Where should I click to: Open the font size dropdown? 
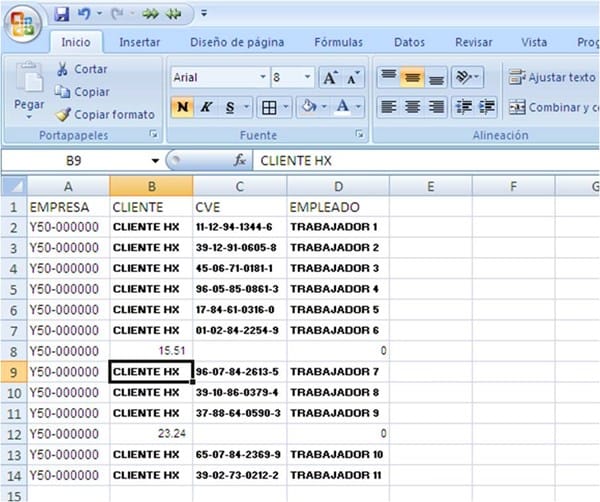[307, 77]
